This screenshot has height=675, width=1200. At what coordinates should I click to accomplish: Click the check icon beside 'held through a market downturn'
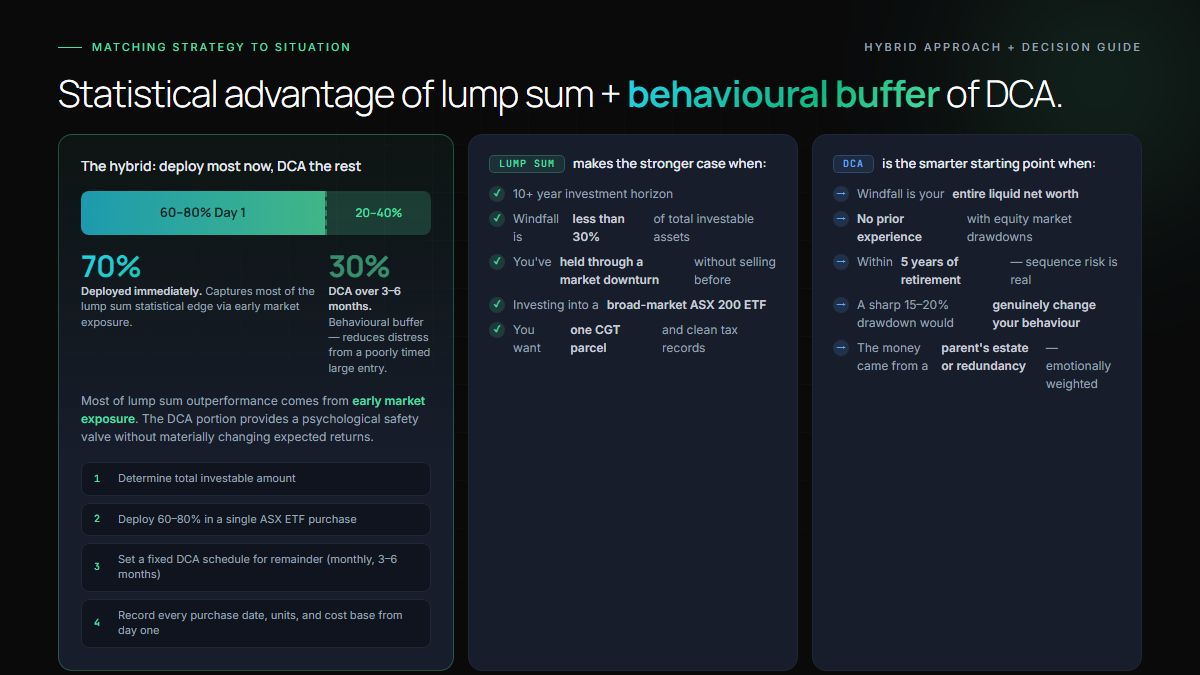pos(497,262)
